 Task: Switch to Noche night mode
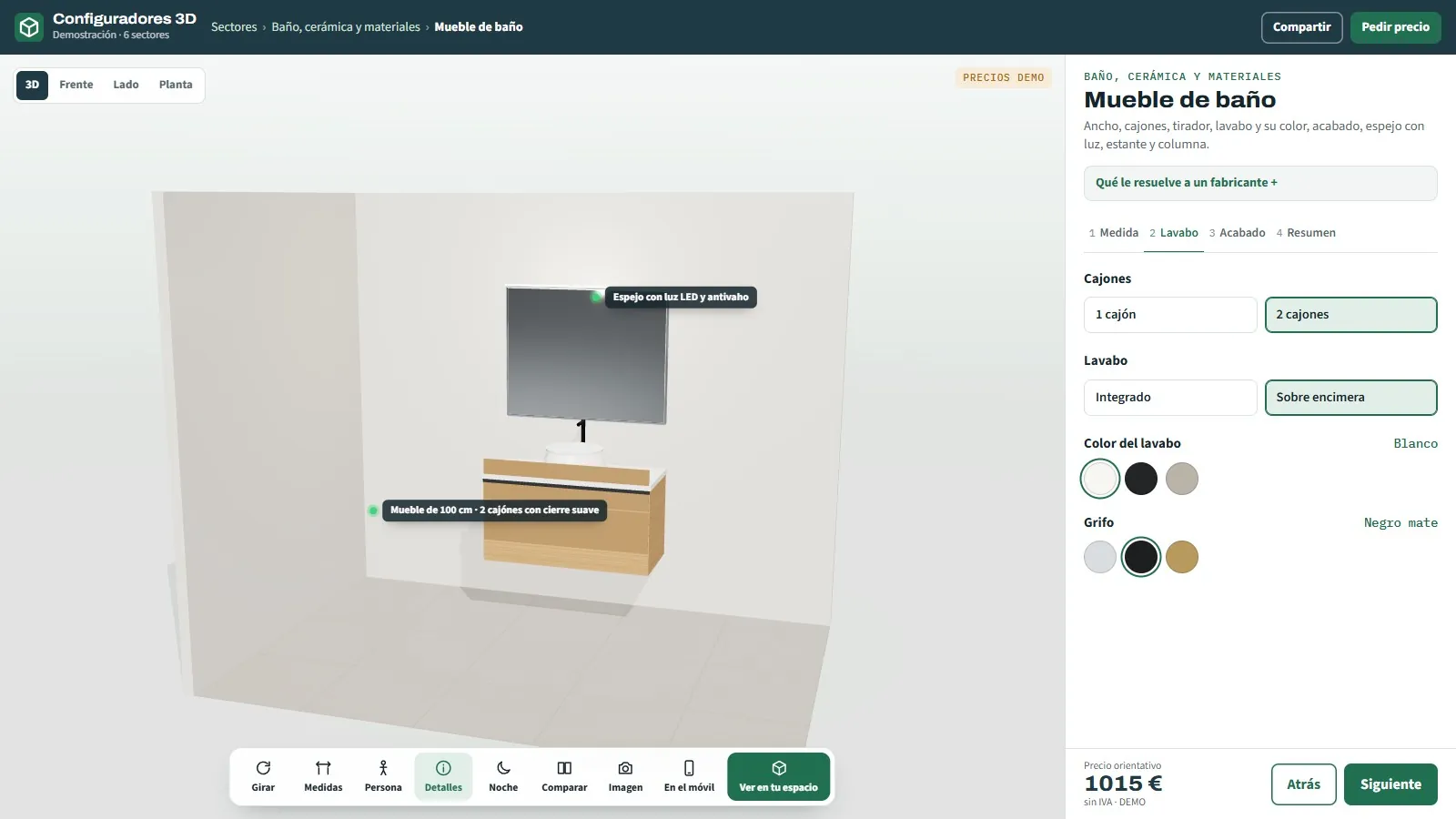coord(503,776)
